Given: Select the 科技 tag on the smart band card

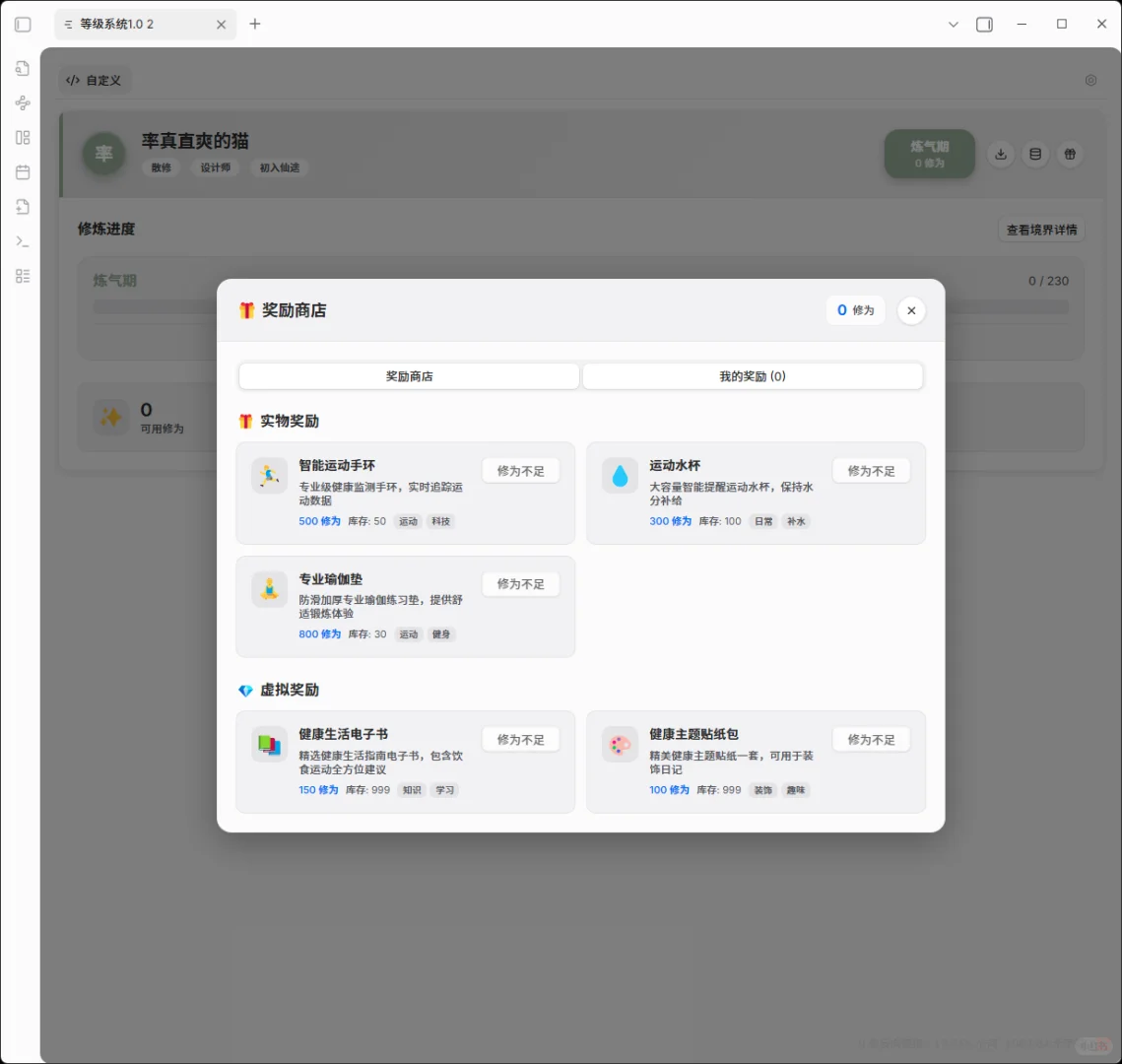Looking at the screenshot, I should pyautogui.click(x=439, y=521).
